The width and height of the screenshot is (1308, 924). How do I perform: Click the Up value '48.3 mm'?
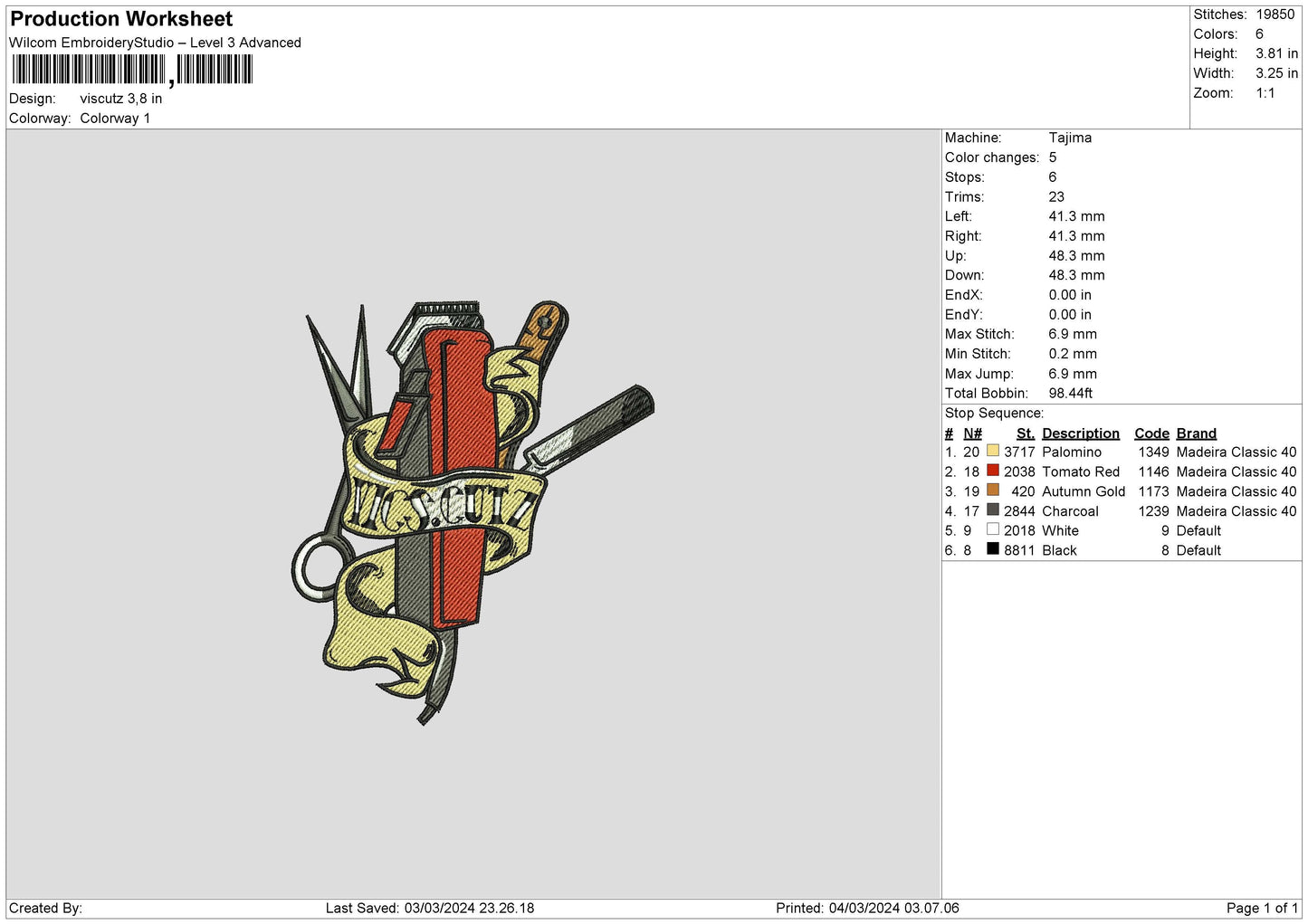(1076, 255)
